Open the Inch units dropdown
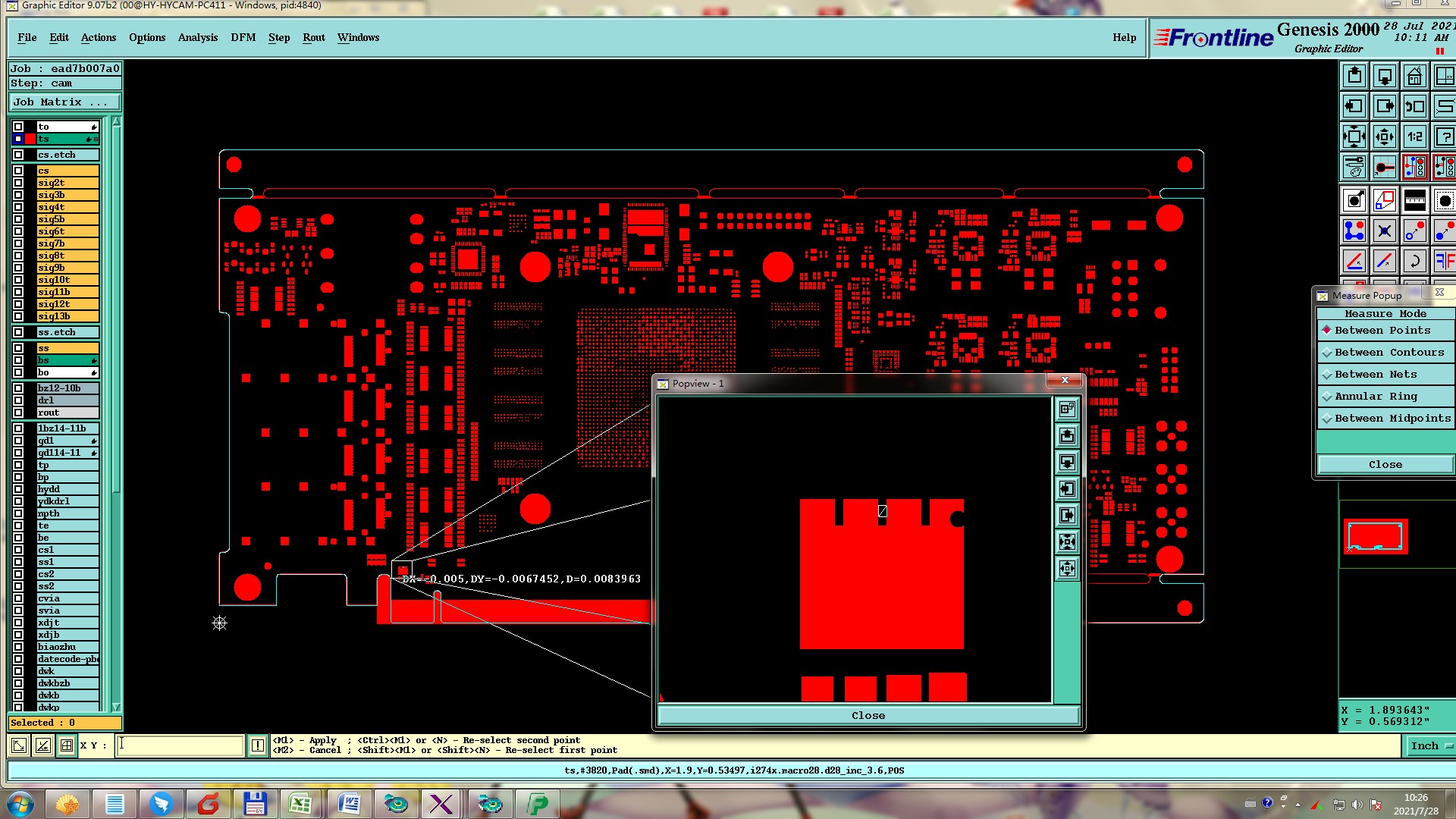This screenshot has height=819, width=1456. pyautogui.click(x=1429, y=746)
